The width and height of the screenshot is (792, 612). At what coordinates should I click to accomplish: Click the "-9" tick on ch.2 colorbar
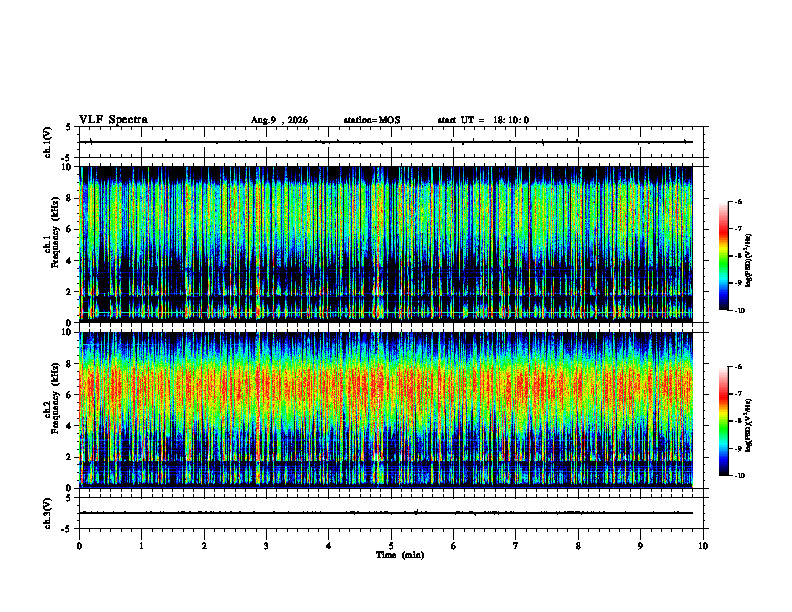[739, 448]
